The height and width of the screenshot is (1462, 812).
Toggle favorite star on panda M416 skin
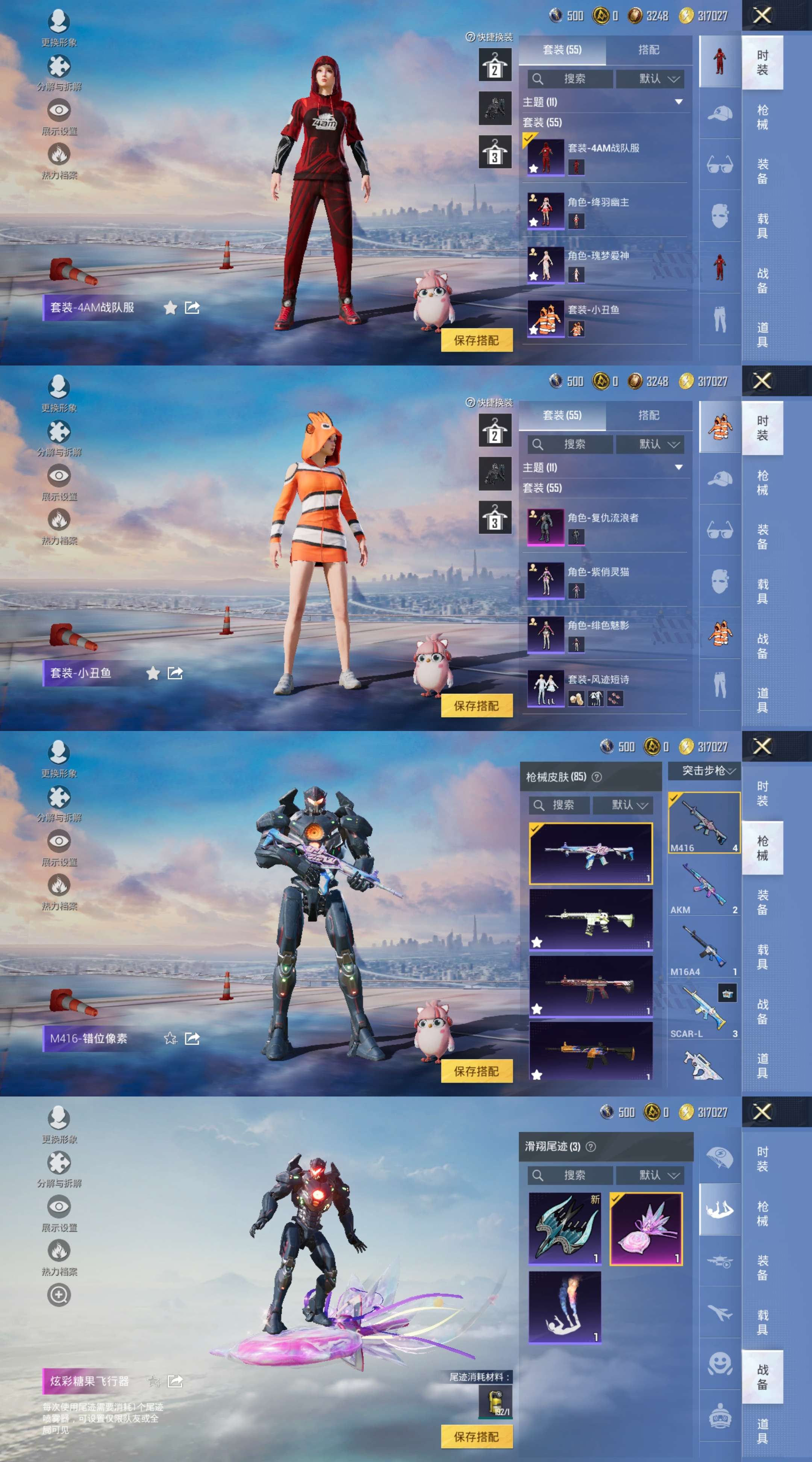click(537, 942)
